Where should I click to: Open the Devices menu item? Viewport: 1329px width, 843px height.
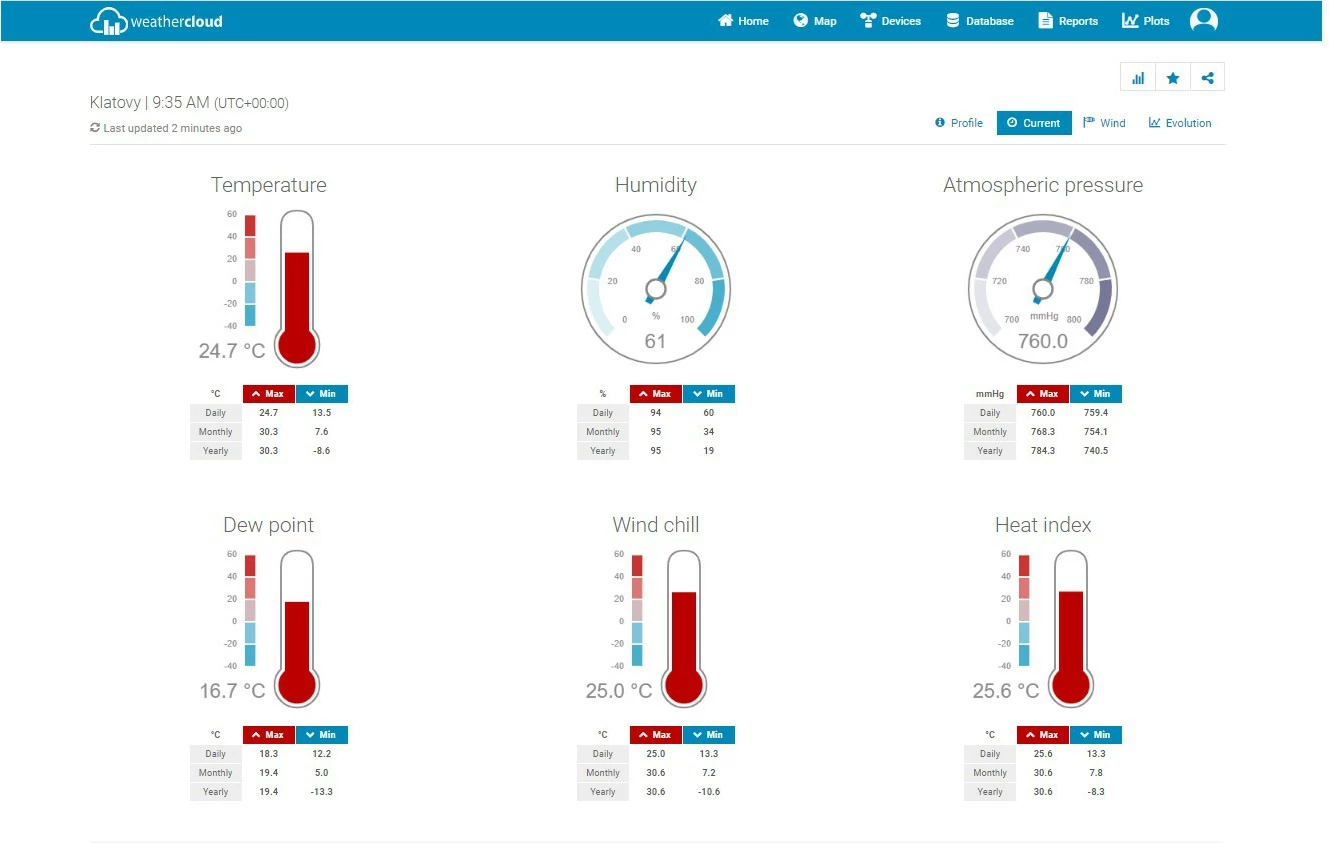pyautogui.click(x=890, y=21)
